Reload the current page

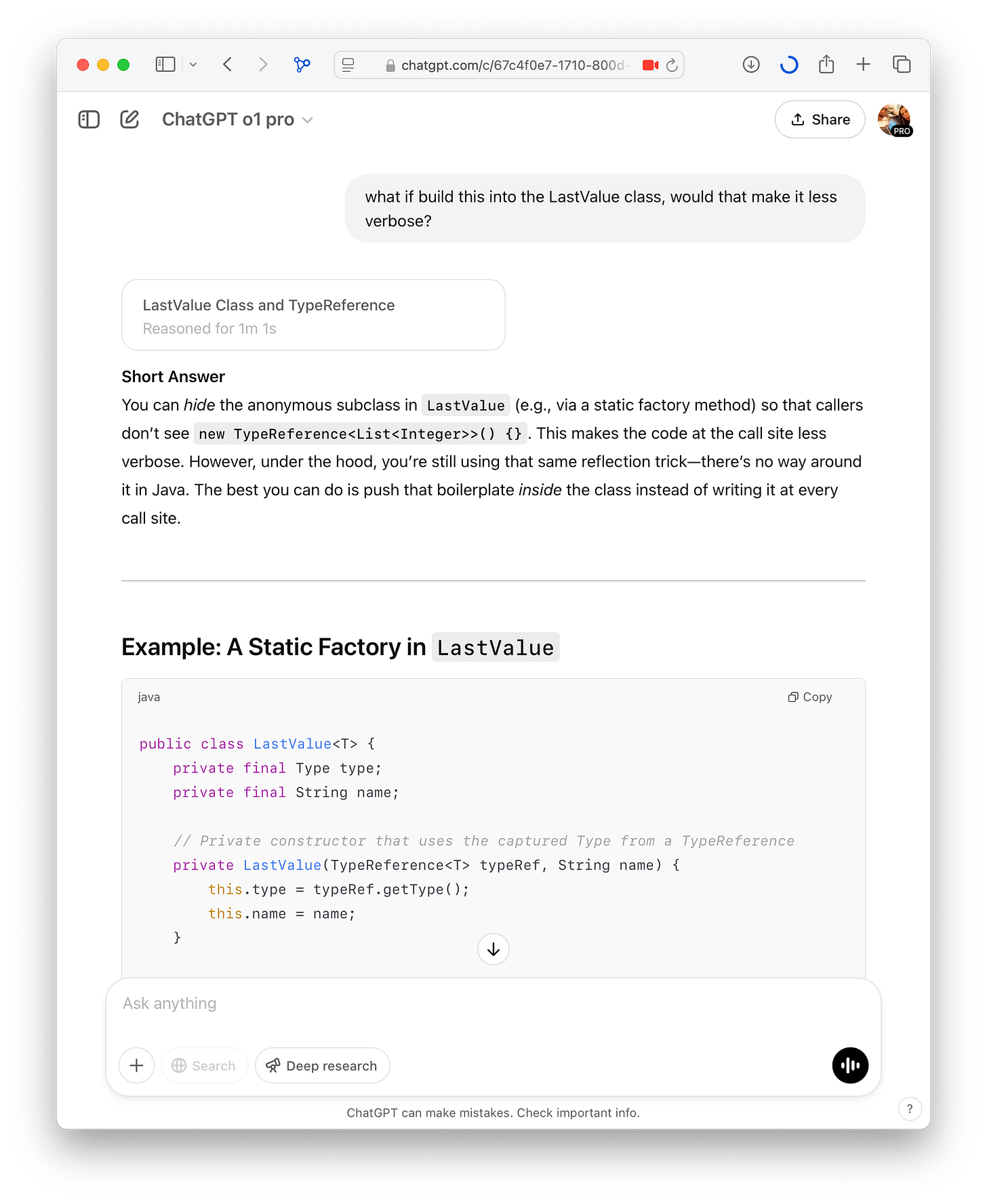672,65
